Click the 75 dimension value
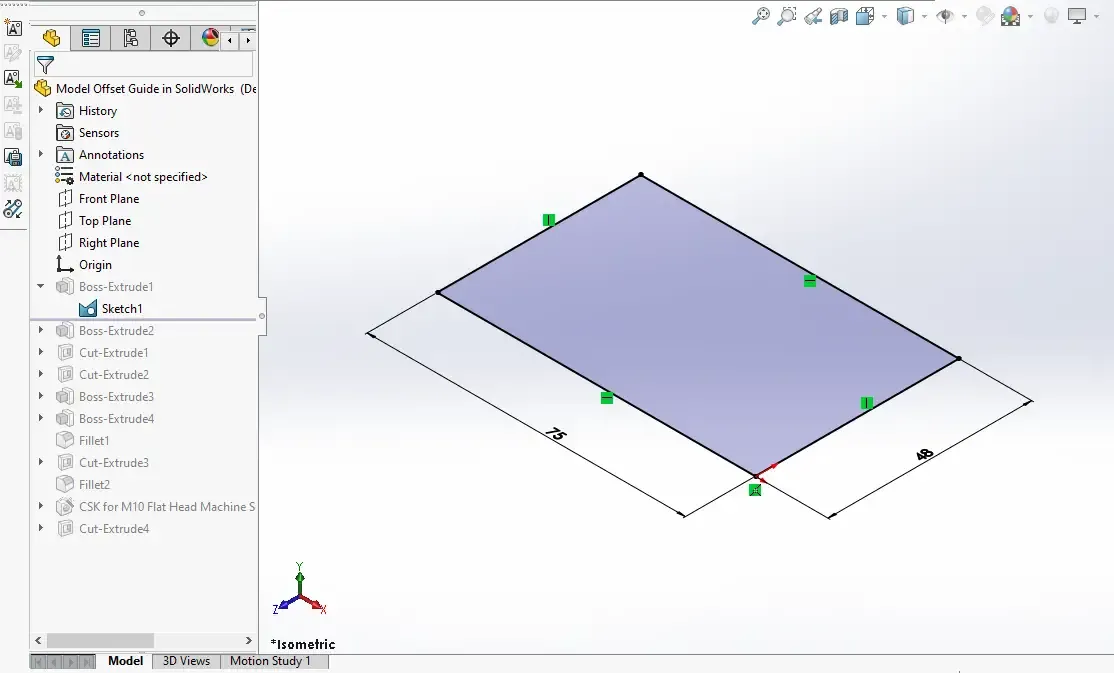The width and height of the screenshot is (1114, 673). tap(556, 434)
